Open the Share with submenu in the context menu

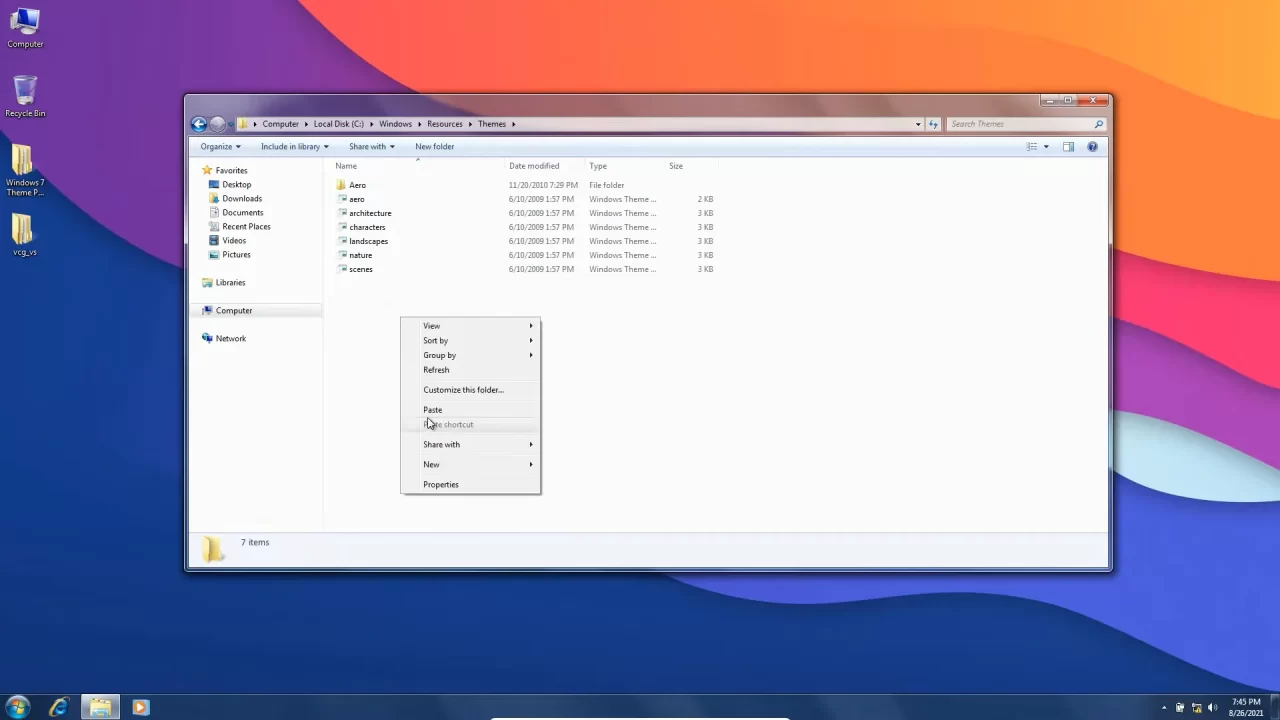(470, 444)
